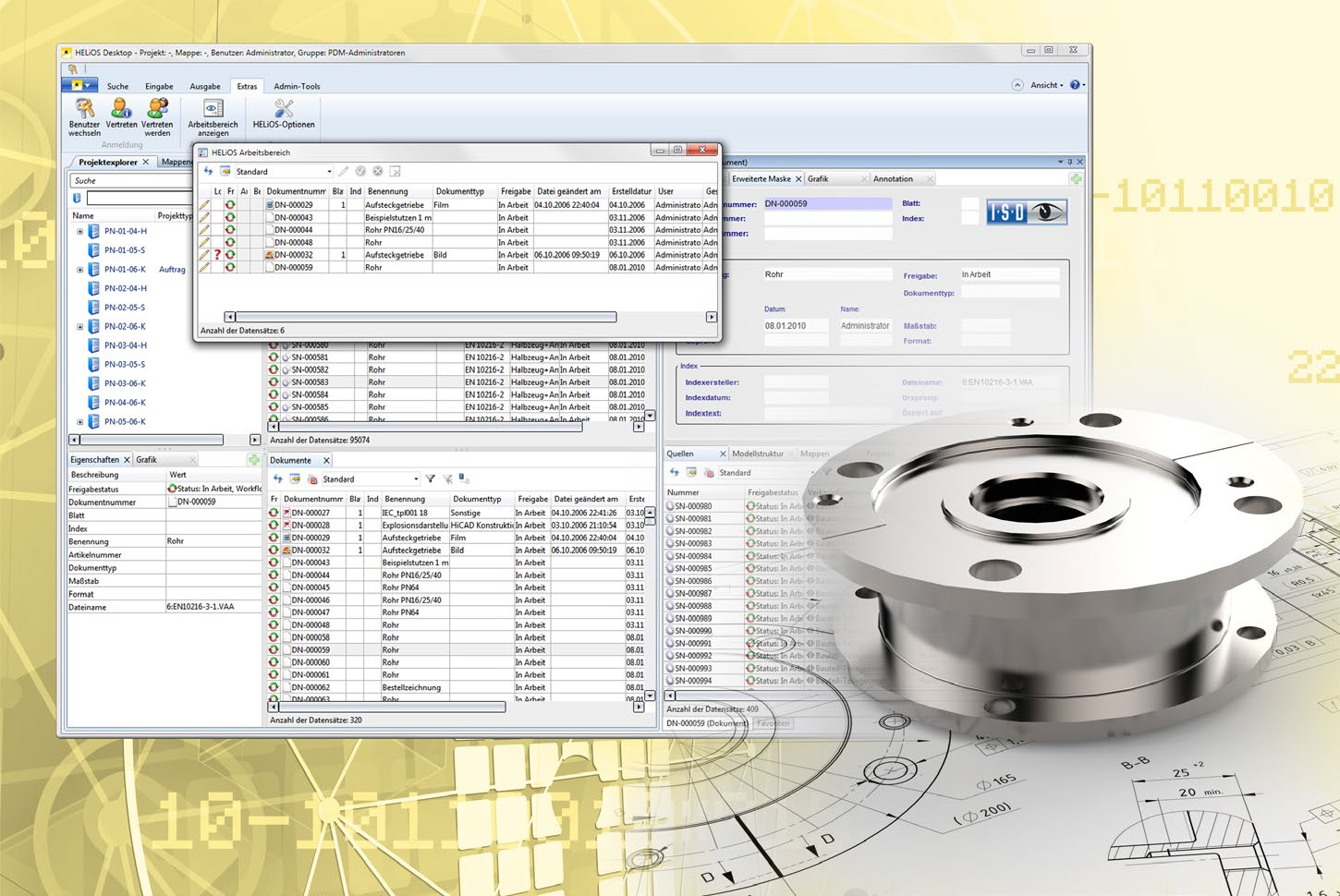Collapse the ribbon with the up arrow
This screenshot has width=1340, height=896.
pyautogui.click(x=1017, y=85)
